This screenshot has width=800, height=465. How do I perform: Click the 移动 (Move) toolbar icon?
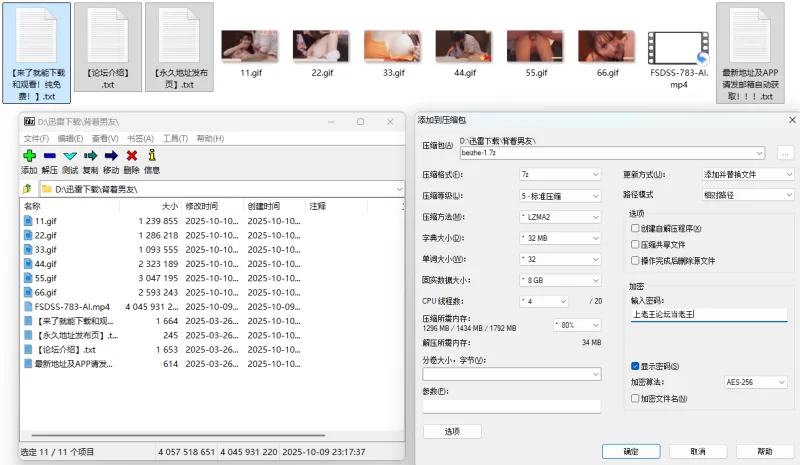point(111,156)
